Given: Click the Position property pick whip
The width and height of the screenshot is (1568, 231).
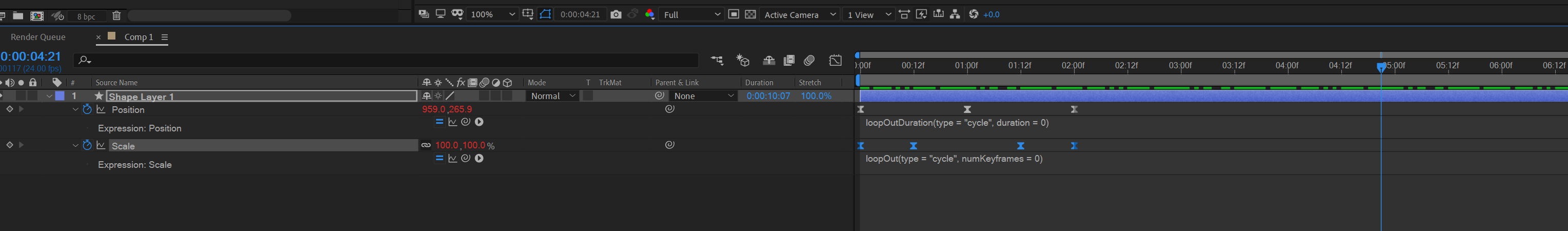Looking at the screenshot, I should pos(669,109).
